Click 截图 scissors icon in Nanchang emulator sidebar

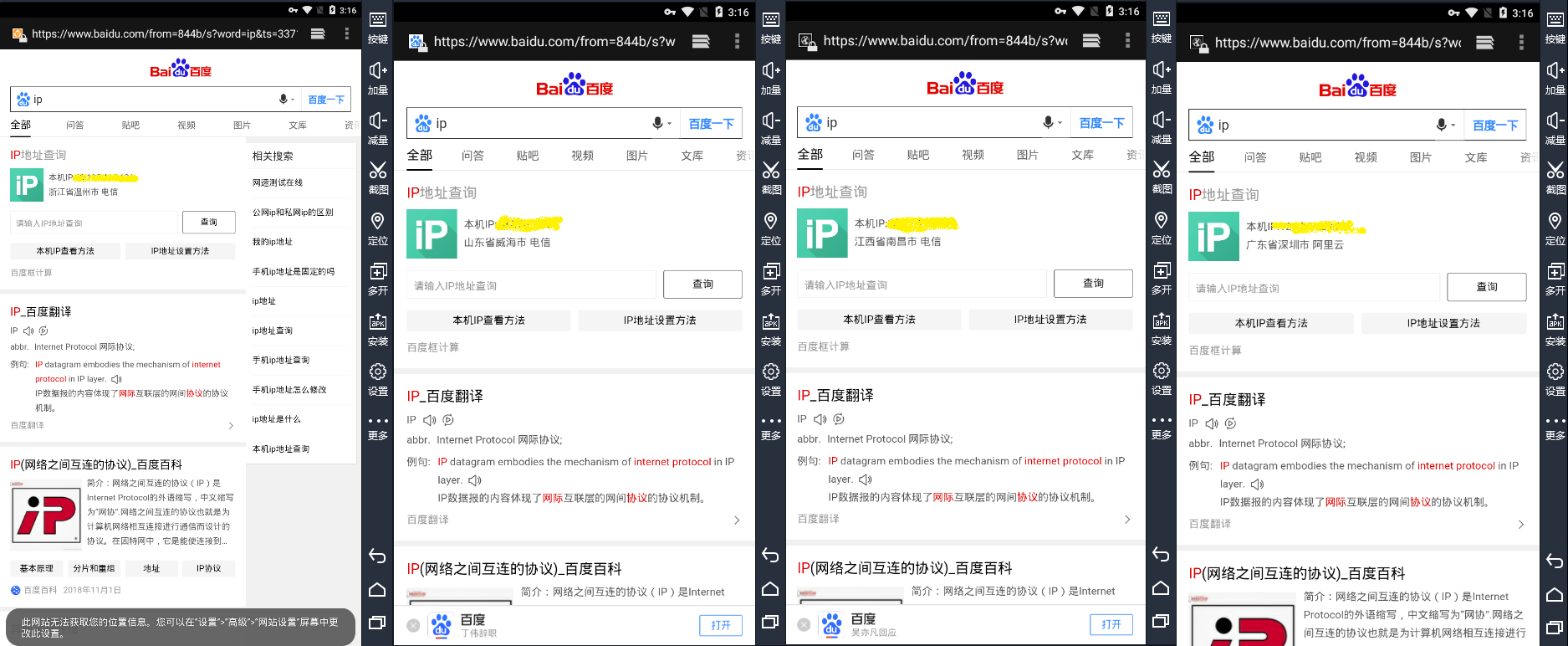coord(1162,170)
